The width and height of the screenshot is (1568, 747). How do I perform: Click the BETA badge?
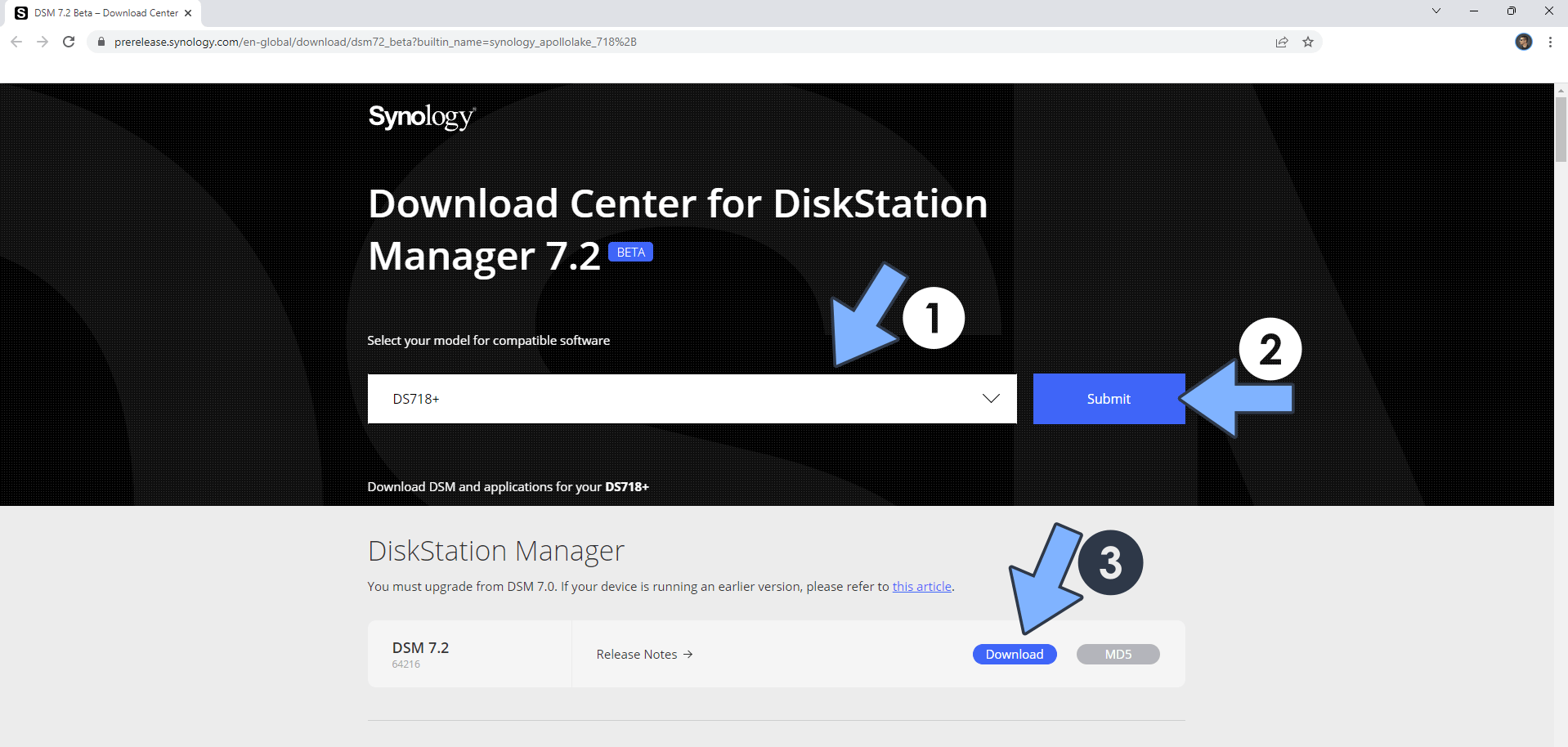coord(630,252)
